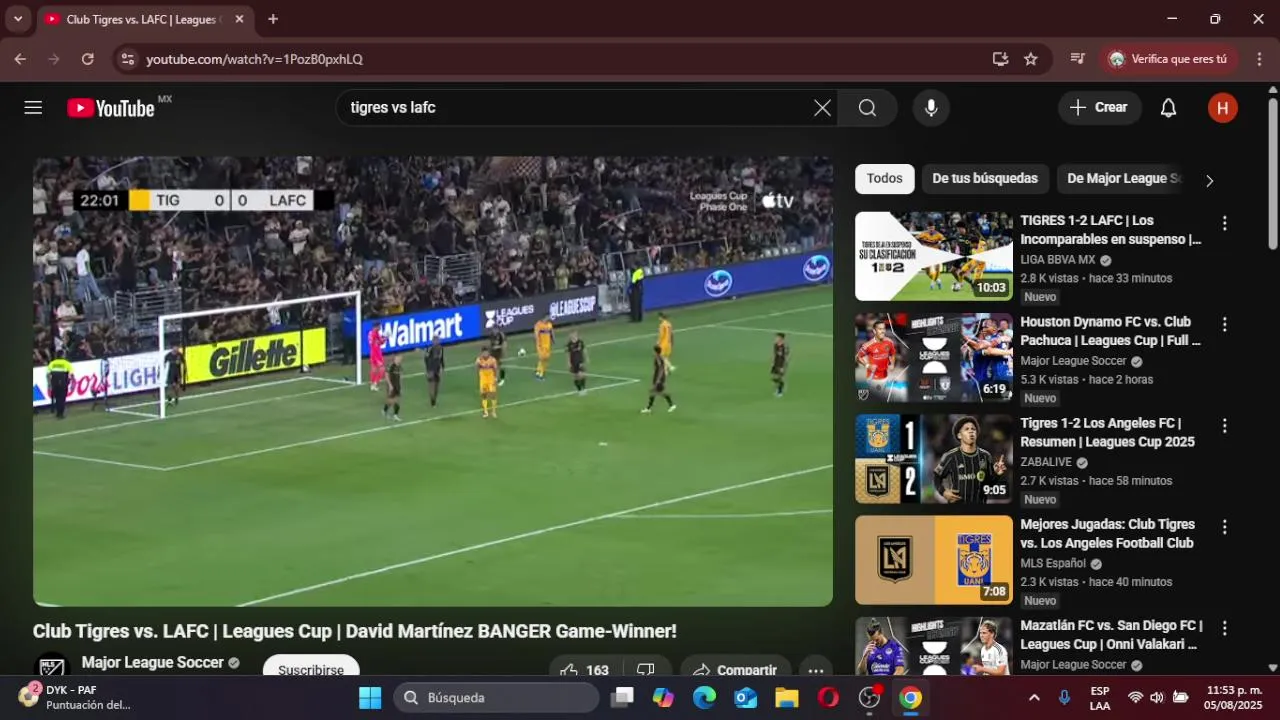
Task: Go to the YouTube home logo
Action: click(x=111, y=108)
